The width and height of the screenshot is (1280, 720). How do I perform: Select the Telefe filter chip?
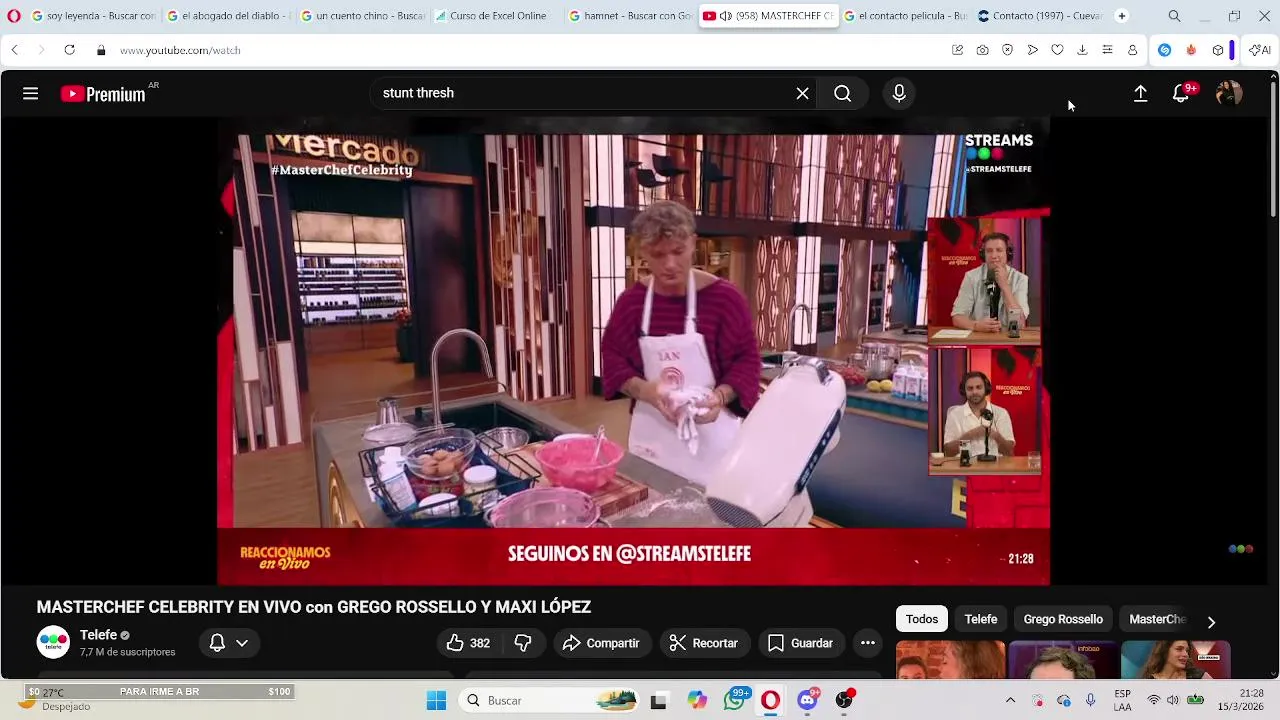pyautogui.click(x=980, y=619)
